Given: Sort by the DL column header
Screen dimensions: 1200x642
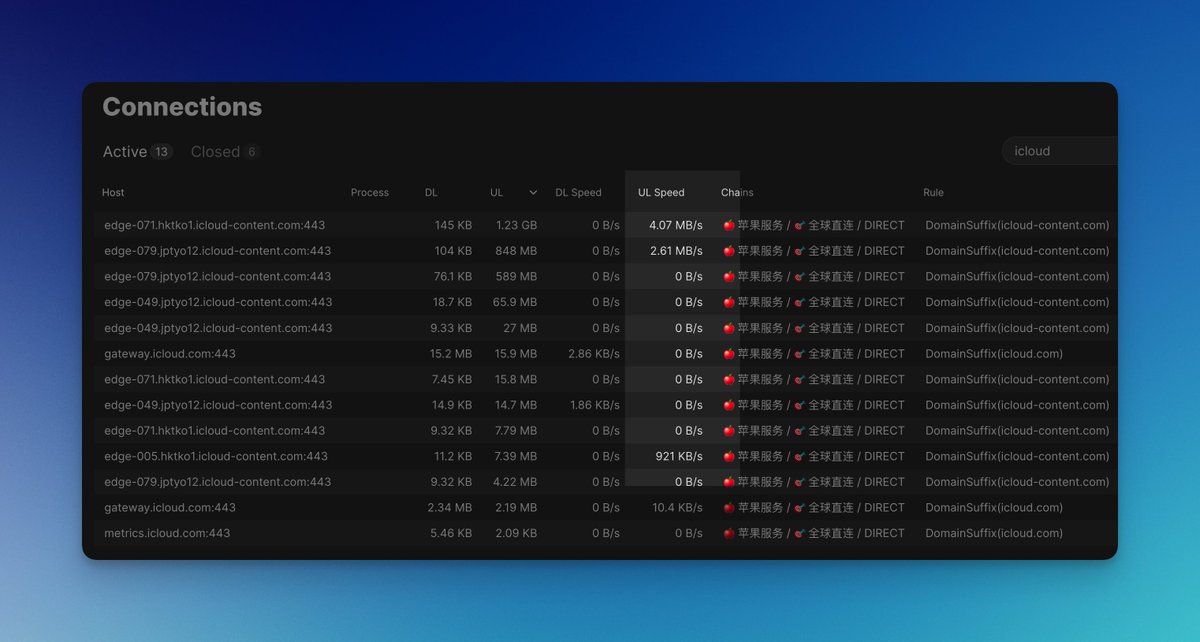Looking at the screenshot, I should point(431,192).
